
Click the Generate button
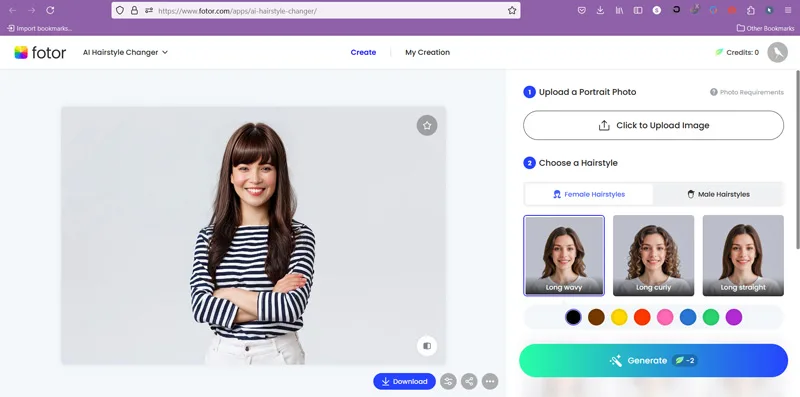point(654,360)
